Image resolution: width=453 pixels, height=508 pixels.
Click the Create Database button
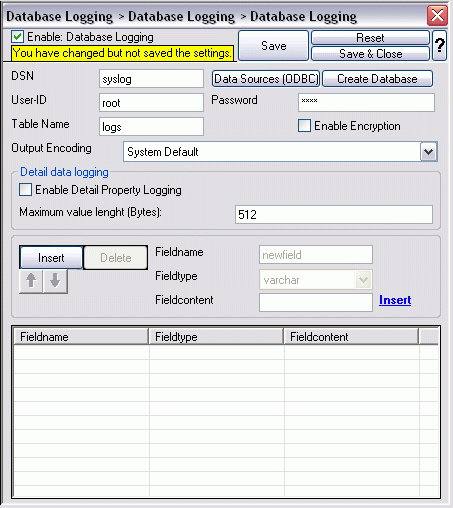377,79
